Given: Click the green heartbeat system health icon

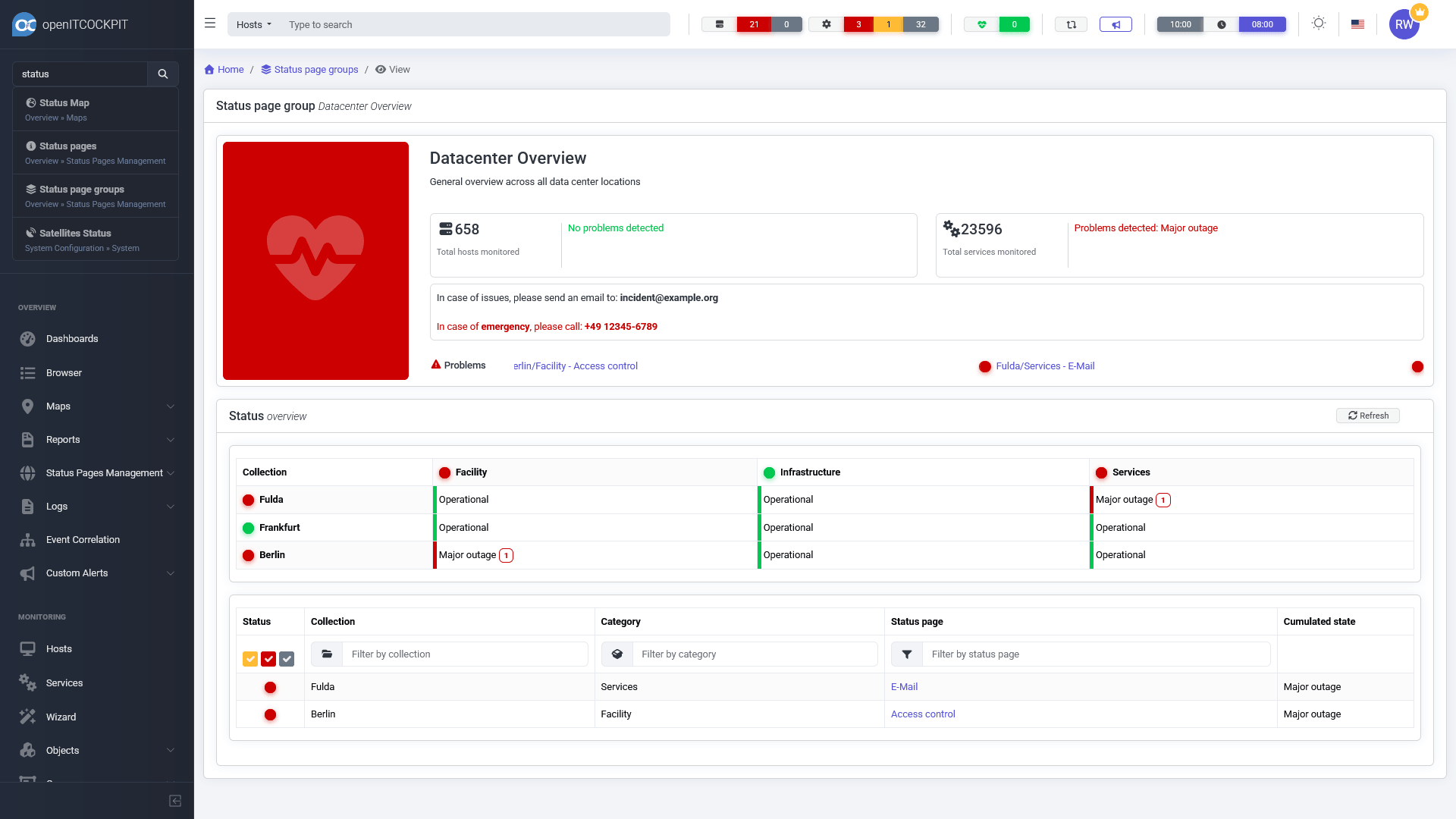Looking at the screenshot, I should click(981, 24).
